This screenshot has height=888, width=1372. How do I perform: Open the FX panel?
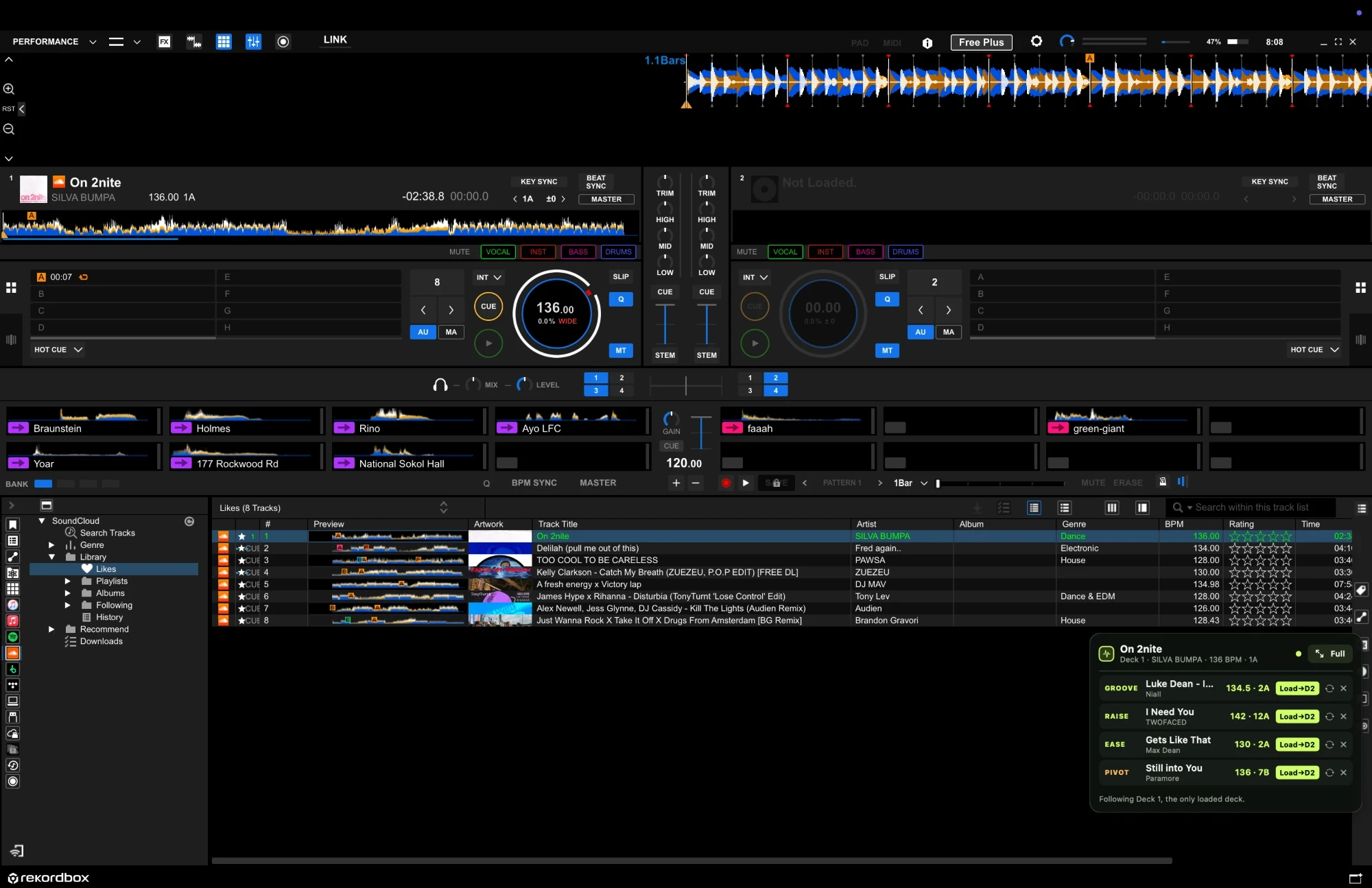165,42
